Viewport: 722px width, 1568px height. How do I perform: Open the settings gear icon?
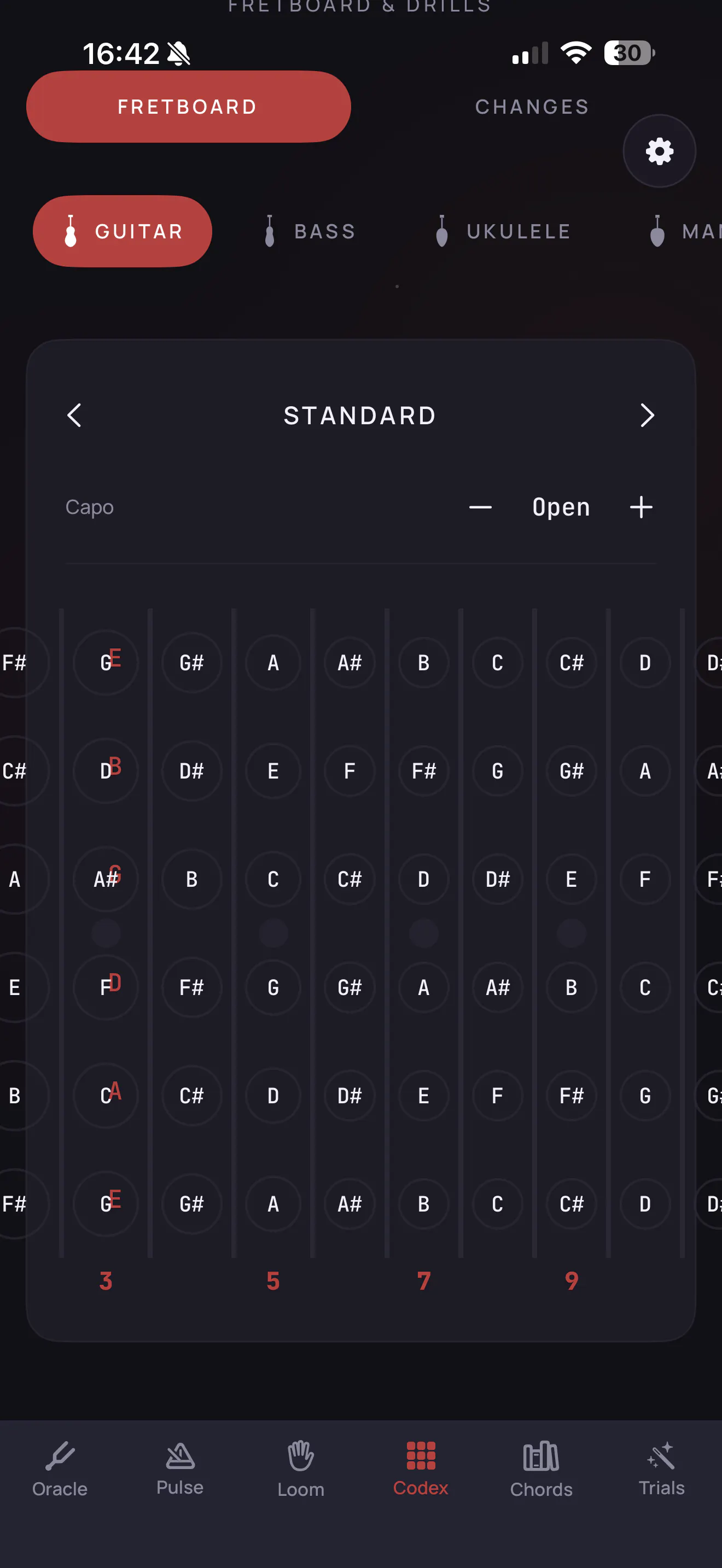pos(659,151)
